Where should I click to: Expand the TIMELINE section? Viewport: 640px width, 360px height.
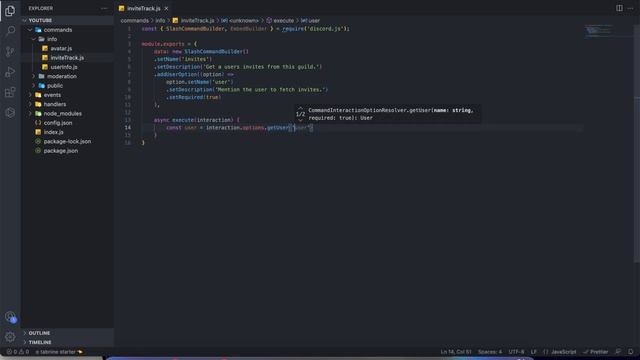click(67, 342)
